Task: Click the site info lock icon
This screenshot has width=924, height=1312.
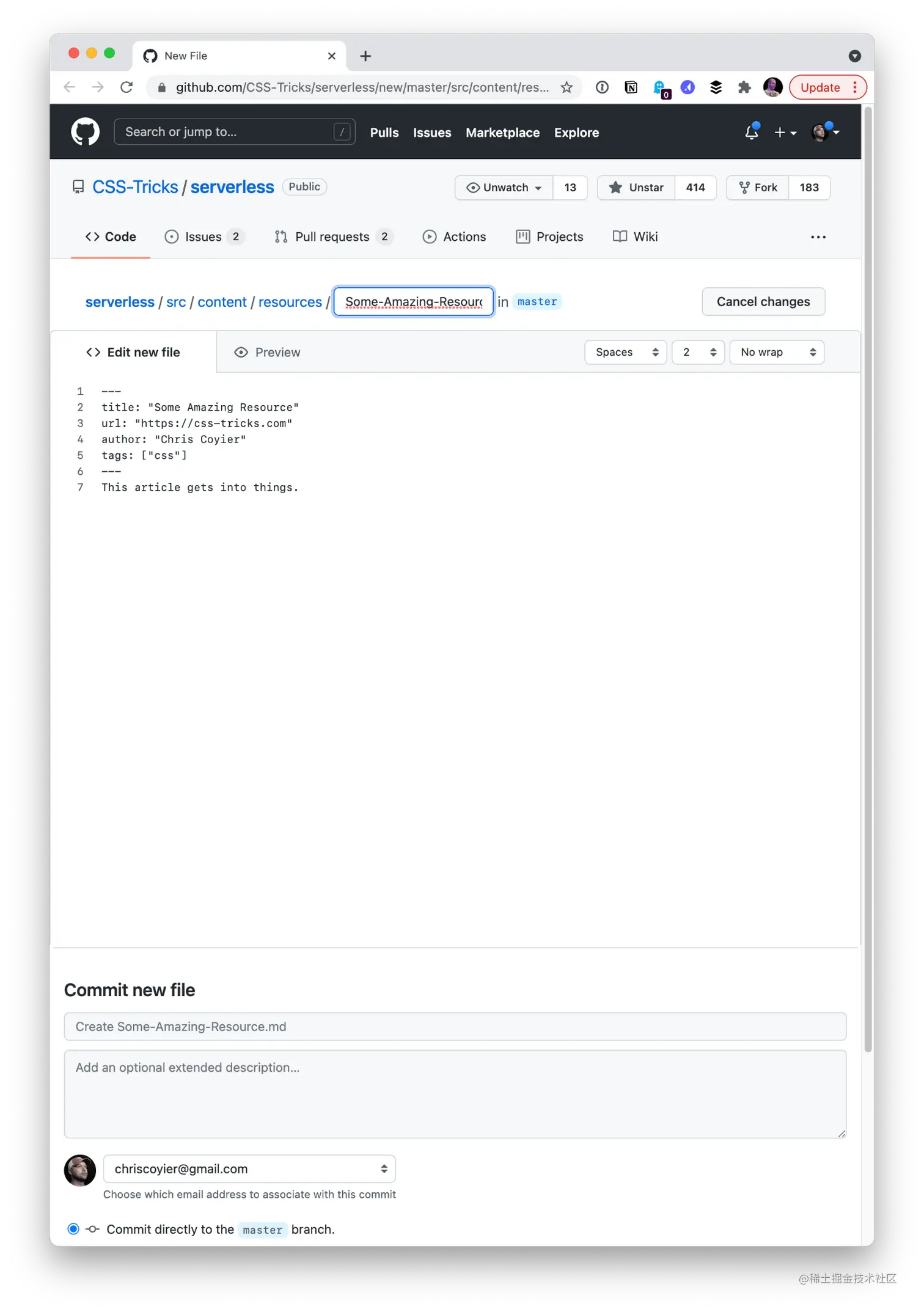Action: click(x=161, y=87)
